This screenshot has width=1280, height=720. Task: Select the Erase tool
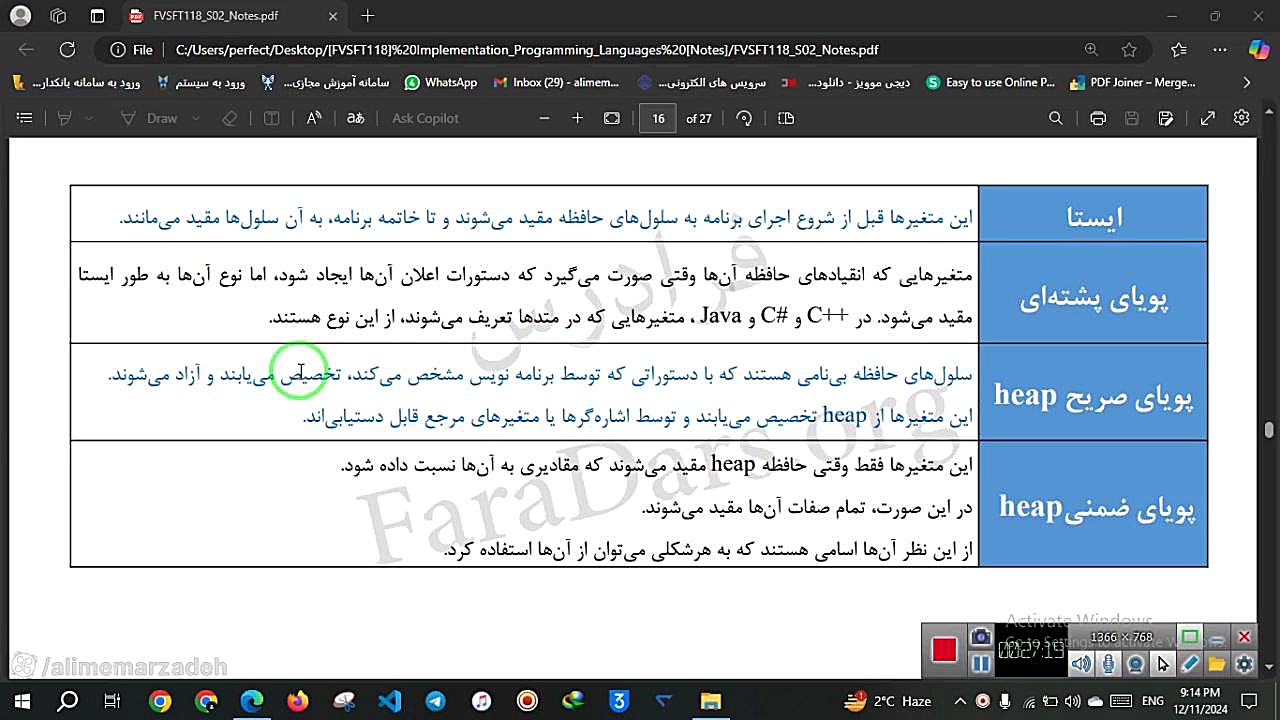click(x=230, y=118)
